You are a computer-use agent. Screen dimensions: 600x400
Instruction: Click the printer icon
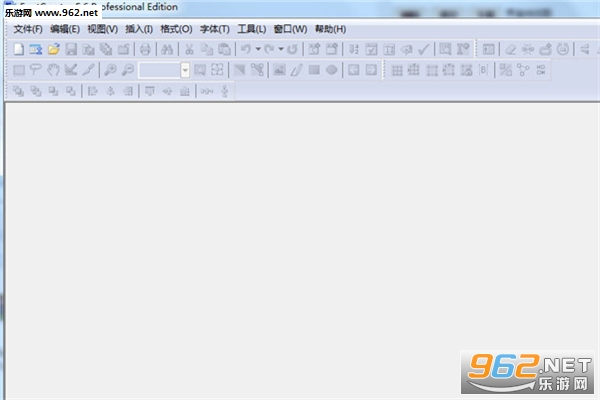click(x=145, y=49)
